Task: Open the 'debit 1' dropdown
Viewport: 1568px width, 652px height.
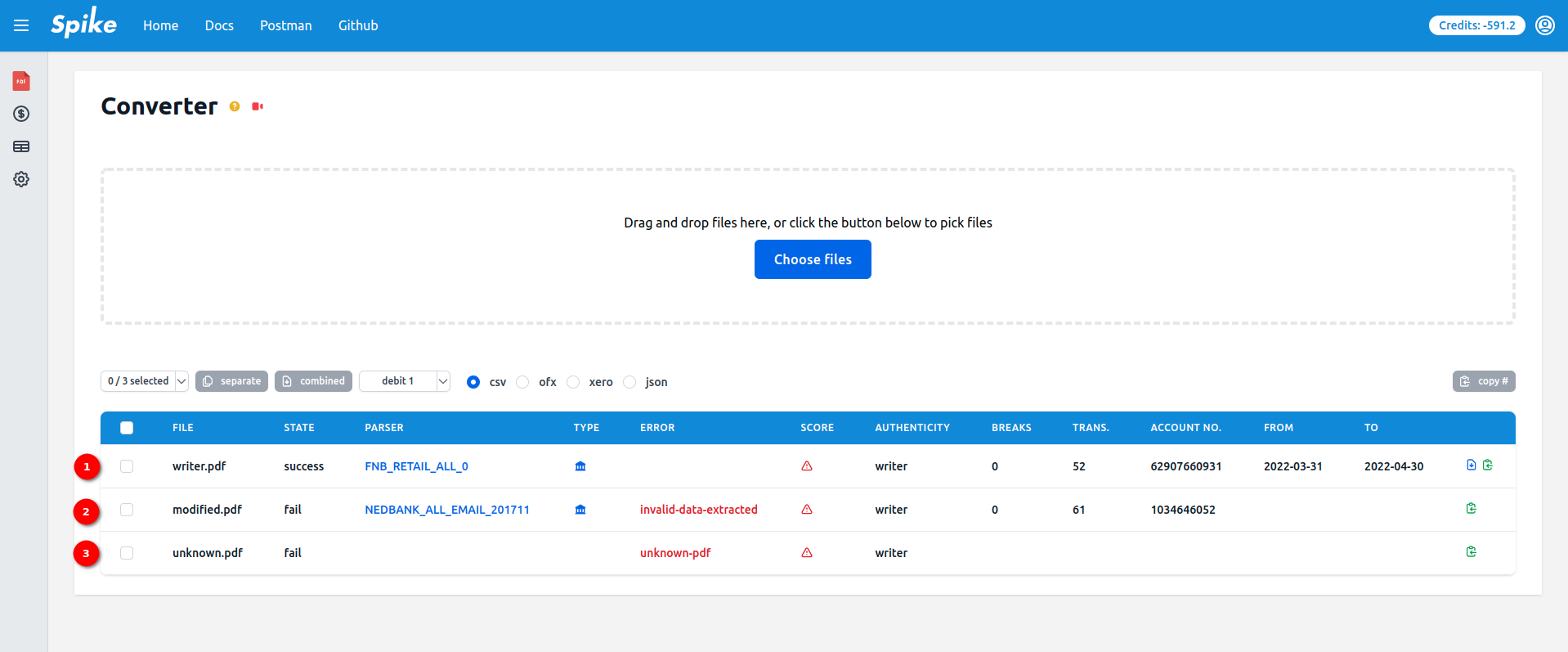Action: pyautogui.click(x=405, y=381)
